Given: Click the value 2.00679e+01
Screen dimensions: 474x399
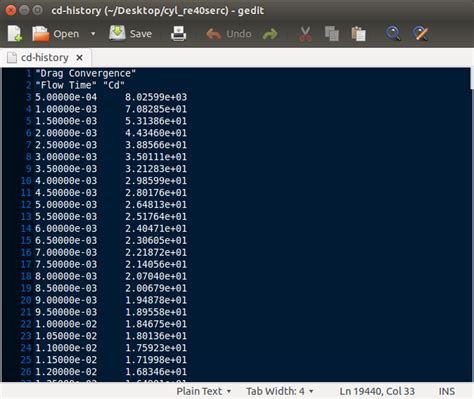Looking at the screenshot, I should [156, 288].
